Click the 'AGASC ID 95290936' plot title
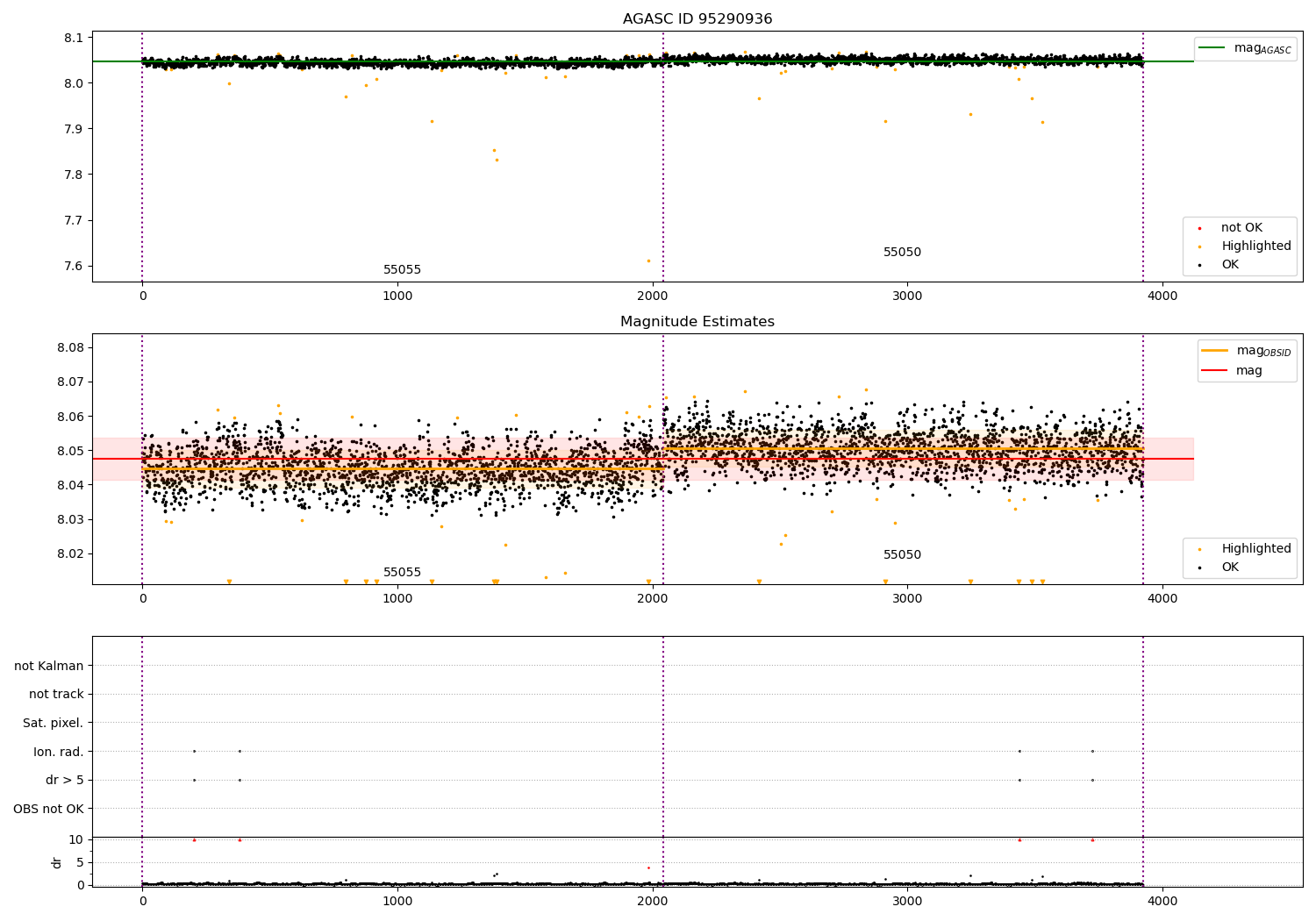Image resolution: width=1316 pixels, height=921 pixels. [697, 19]
